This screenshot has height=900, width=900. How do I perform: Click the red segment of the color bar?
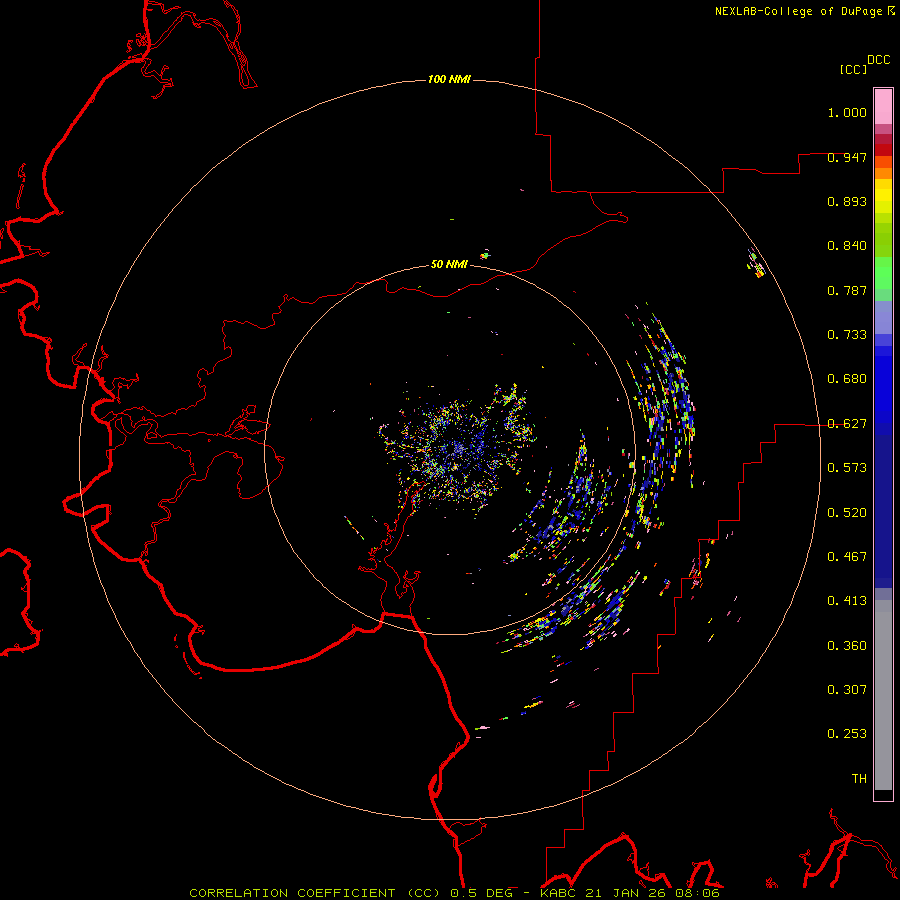[883, 150]
